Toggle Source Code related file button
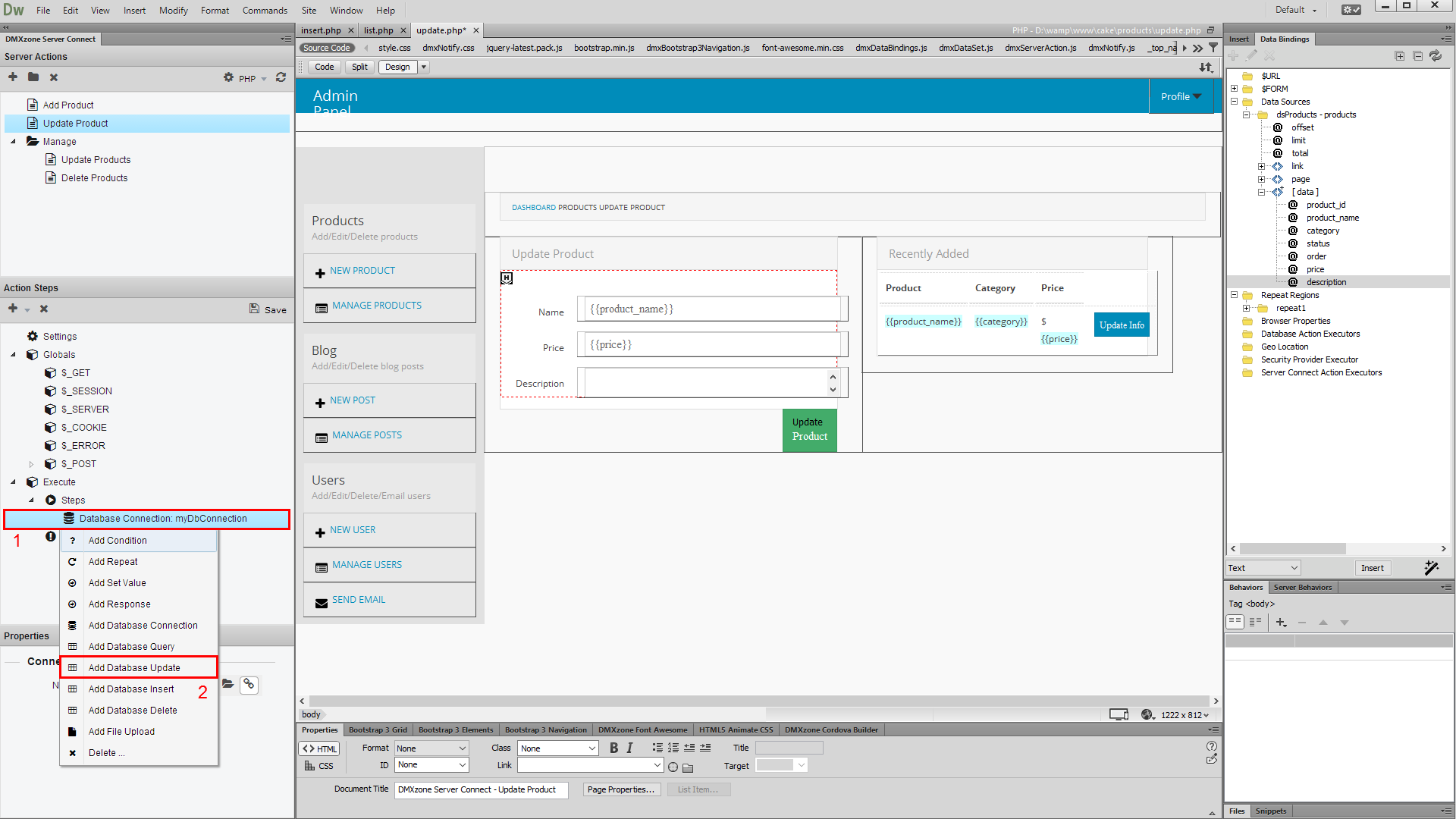The width and height of the screenshot is (1456, 819). tap(327, 48)
